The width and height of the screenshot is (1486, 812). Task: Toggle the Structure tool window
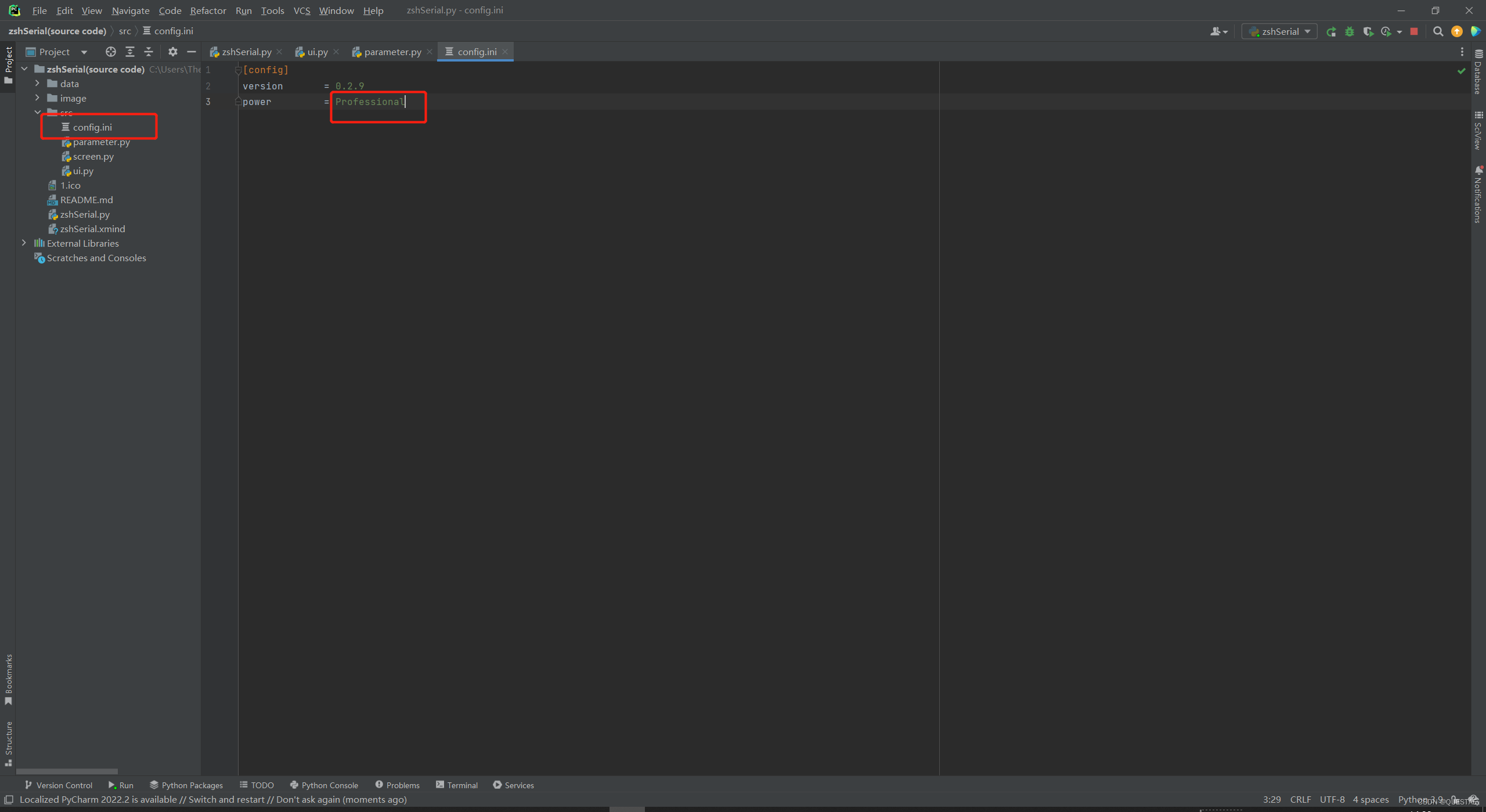point(8,743)
